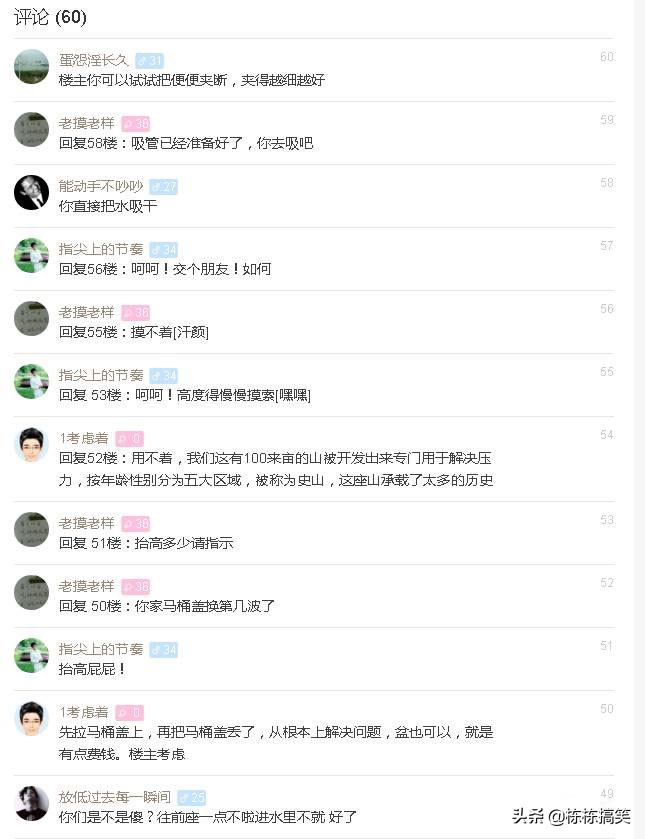Click the 评论 (60) comment count header
Screen dimensions: 645x839
[48, 18]
